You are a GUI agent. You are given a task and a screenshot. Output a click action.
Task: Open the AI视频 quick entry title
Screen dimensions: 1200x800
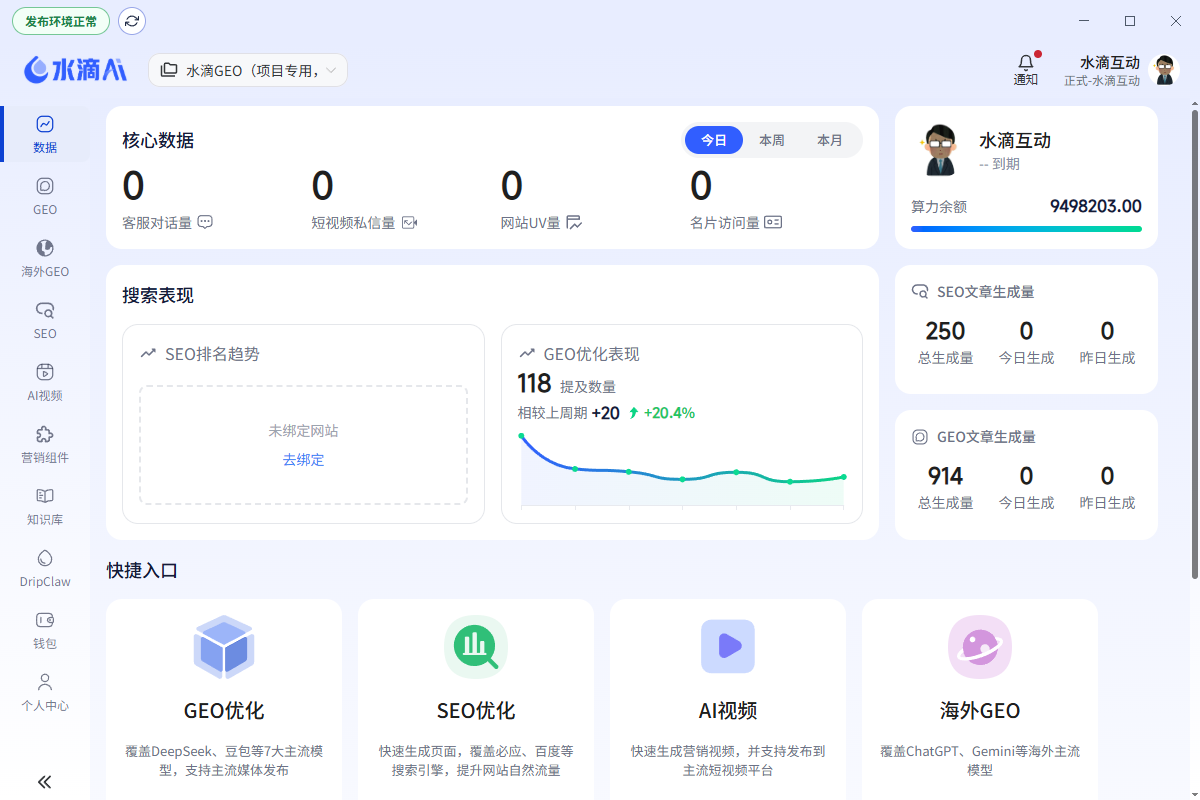[728, 711]
